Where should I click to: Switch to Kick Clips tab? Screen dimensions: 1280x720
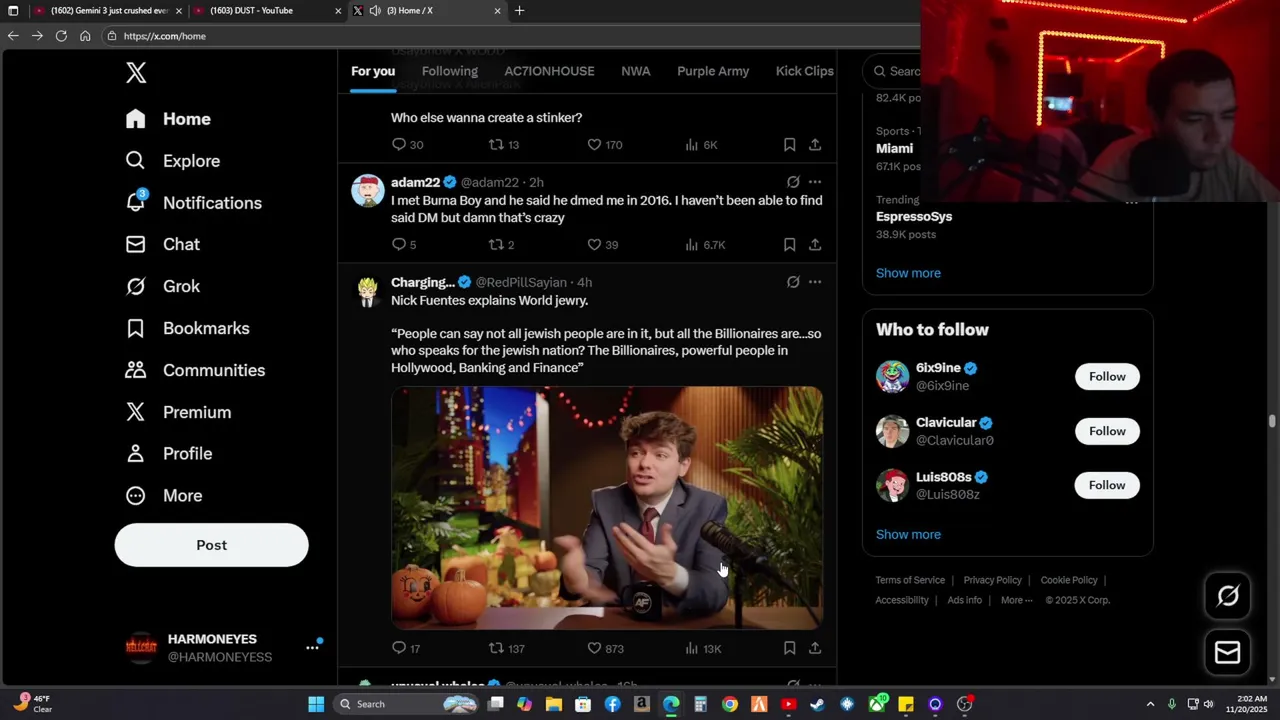pos(804,71)
